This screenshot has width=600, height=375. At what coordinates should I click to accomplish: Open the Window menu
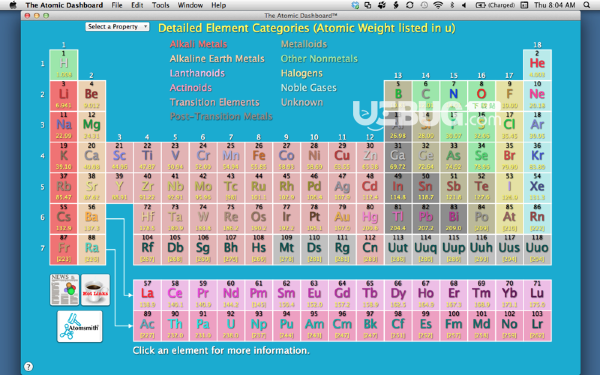(x=190, y=5)
